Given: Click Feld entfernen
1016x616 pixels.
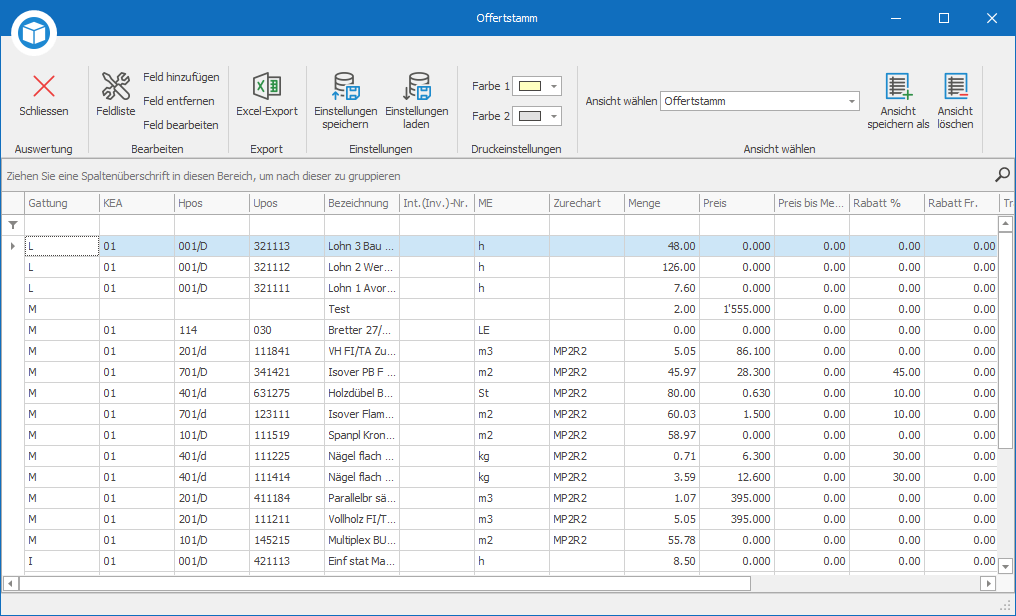Looking at the screenshot, I should (179, 101).
